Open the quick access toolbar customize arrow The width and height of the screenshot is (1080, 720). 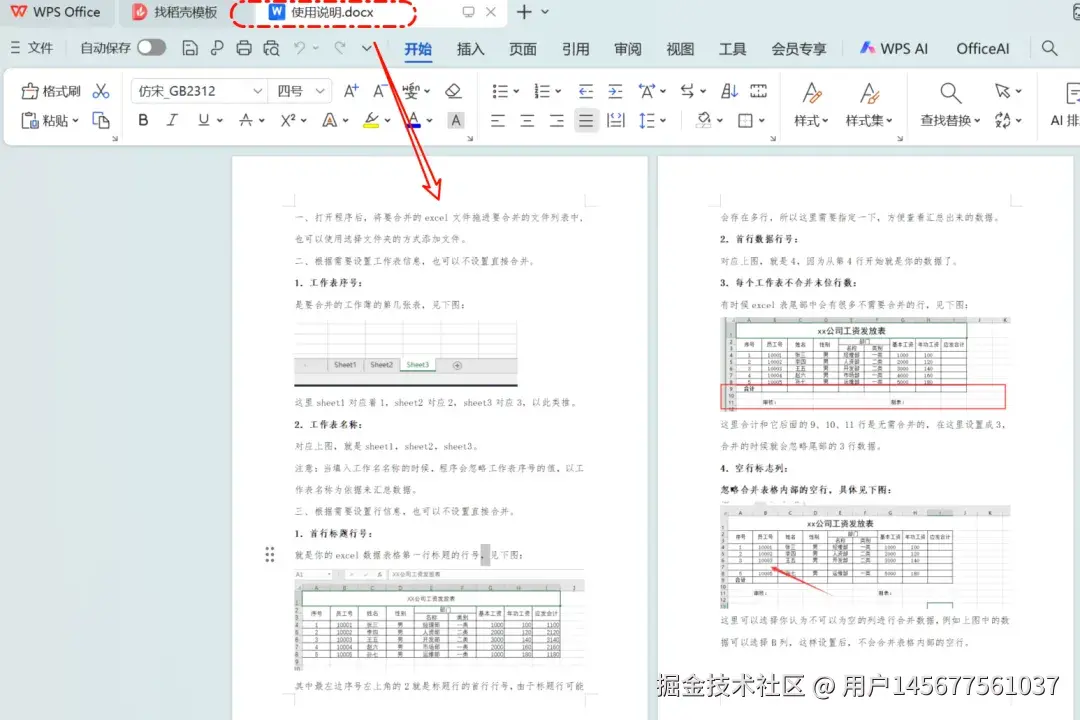click(x=366, y=48)
